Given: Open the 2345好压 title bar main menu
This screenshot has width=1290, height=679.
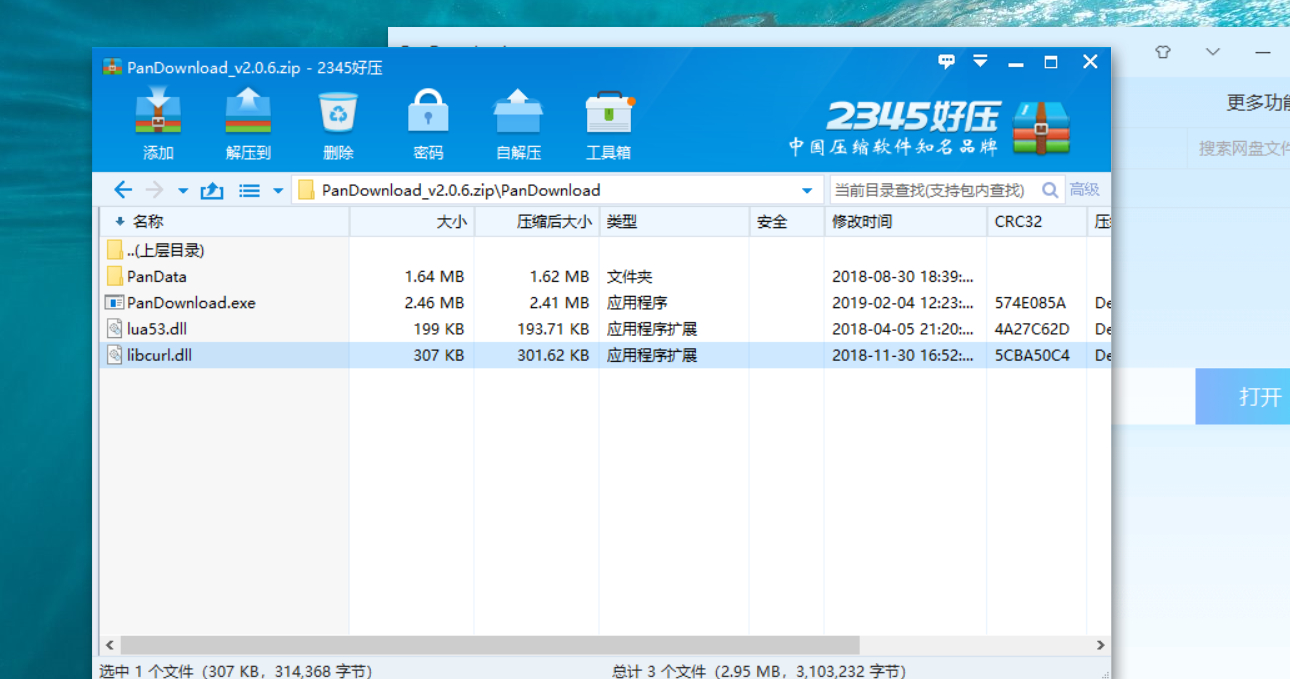Looking at the screenshot, I should point(980,62).
